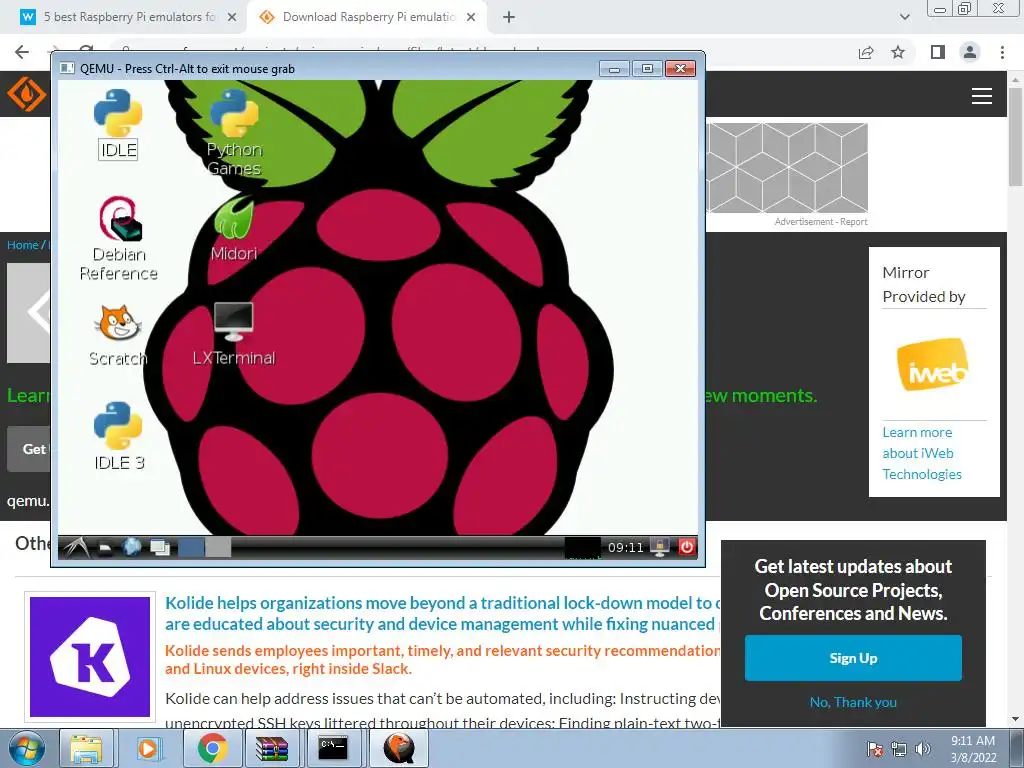1024x768 pixels.
Task: Share this page from the address bar
Action: click(866, 52)
